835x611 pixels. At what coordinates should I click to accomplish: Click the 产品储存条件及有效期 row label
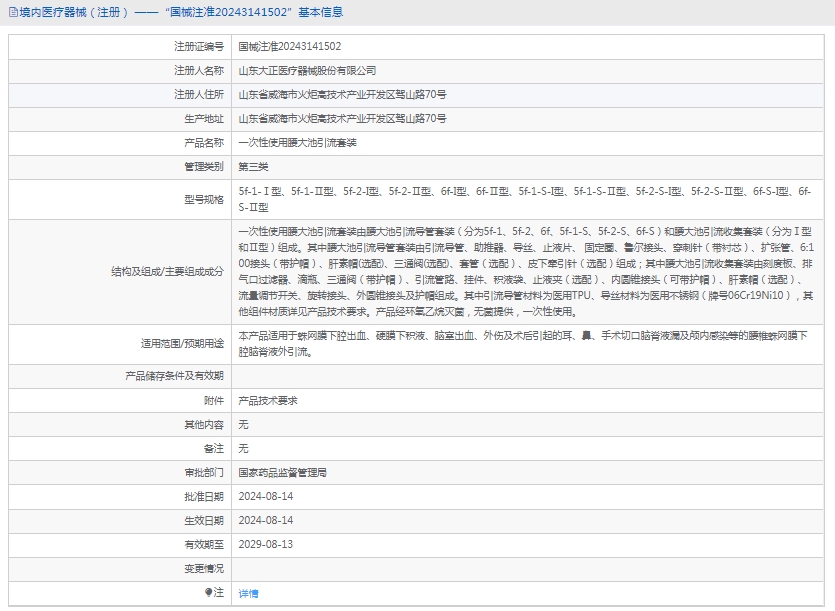[x=174, y=376]
